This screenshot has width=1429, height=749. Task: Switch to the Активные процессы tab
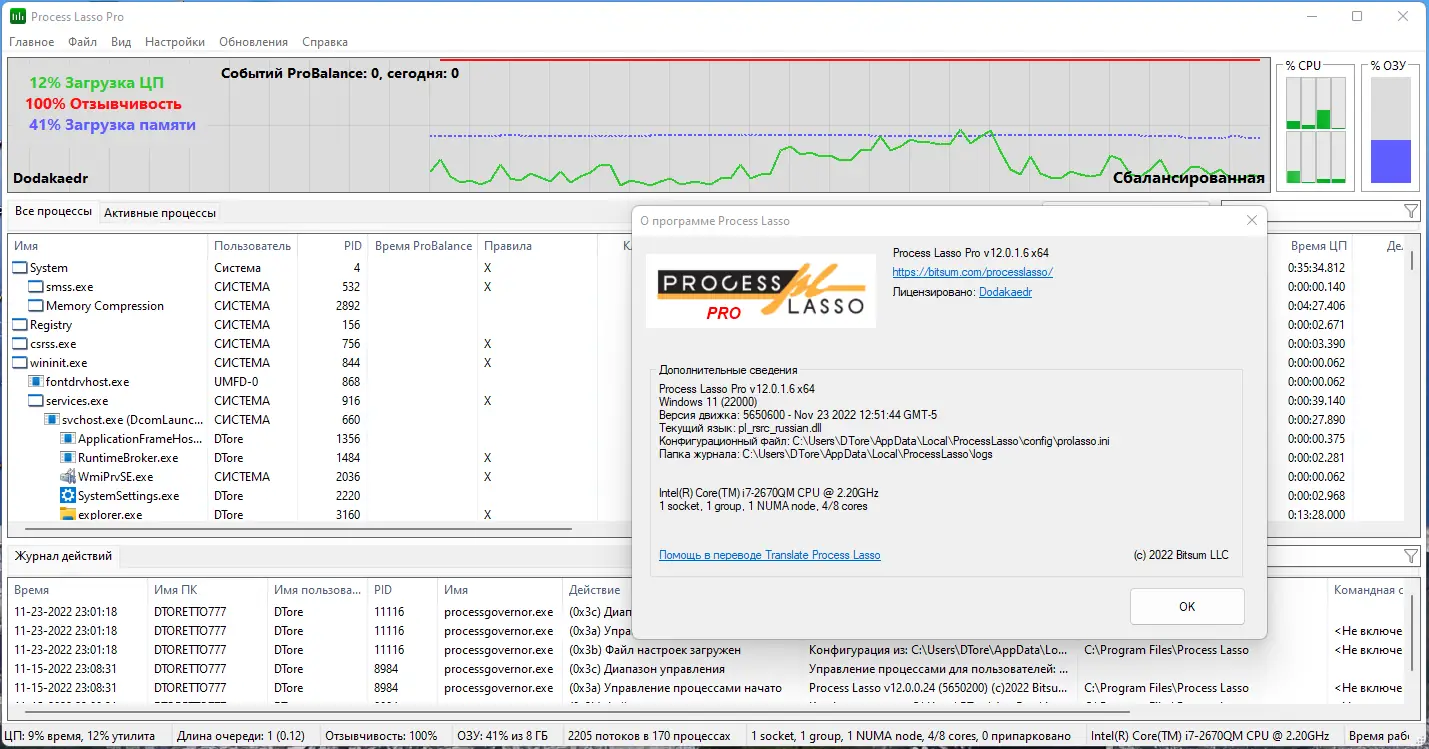[x=160, y=213]
